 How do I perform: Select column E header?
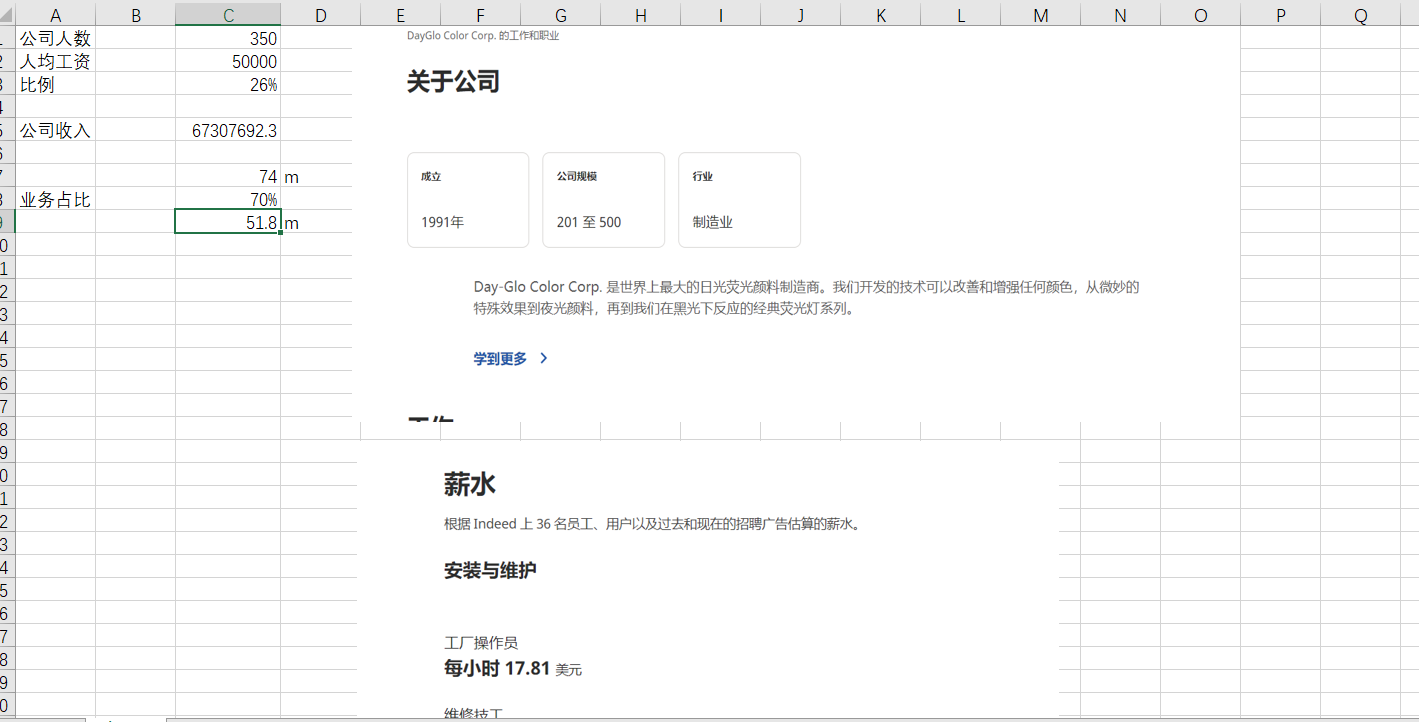pyautogui.click(x=400, y=14)
